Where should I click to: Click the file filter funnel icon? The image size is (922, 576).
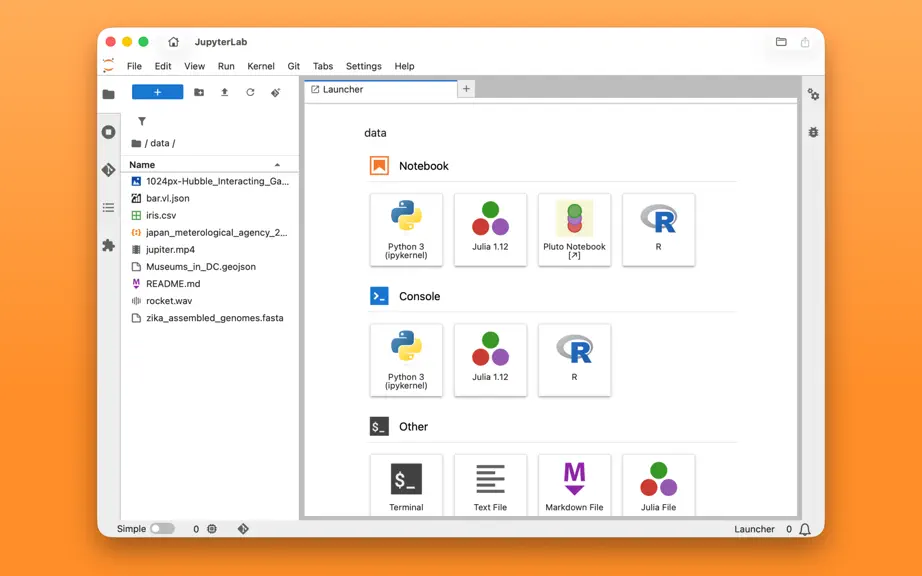[142, 121]
